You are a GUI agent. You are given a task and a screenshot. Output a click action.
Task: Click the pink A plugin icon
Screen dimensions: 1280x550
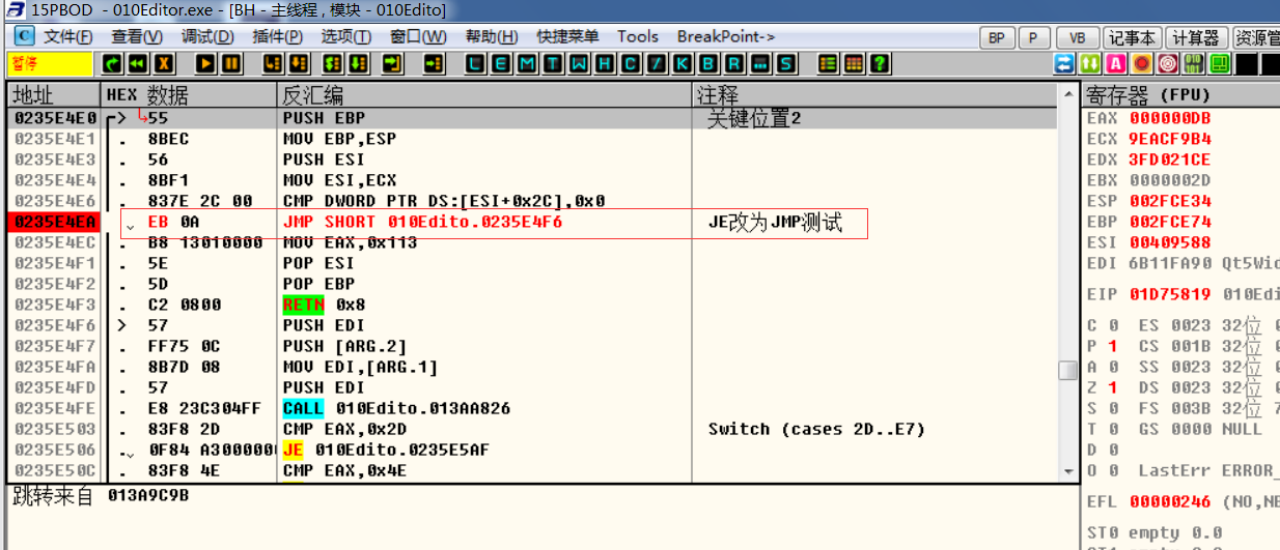click(x=1116, y=64)
